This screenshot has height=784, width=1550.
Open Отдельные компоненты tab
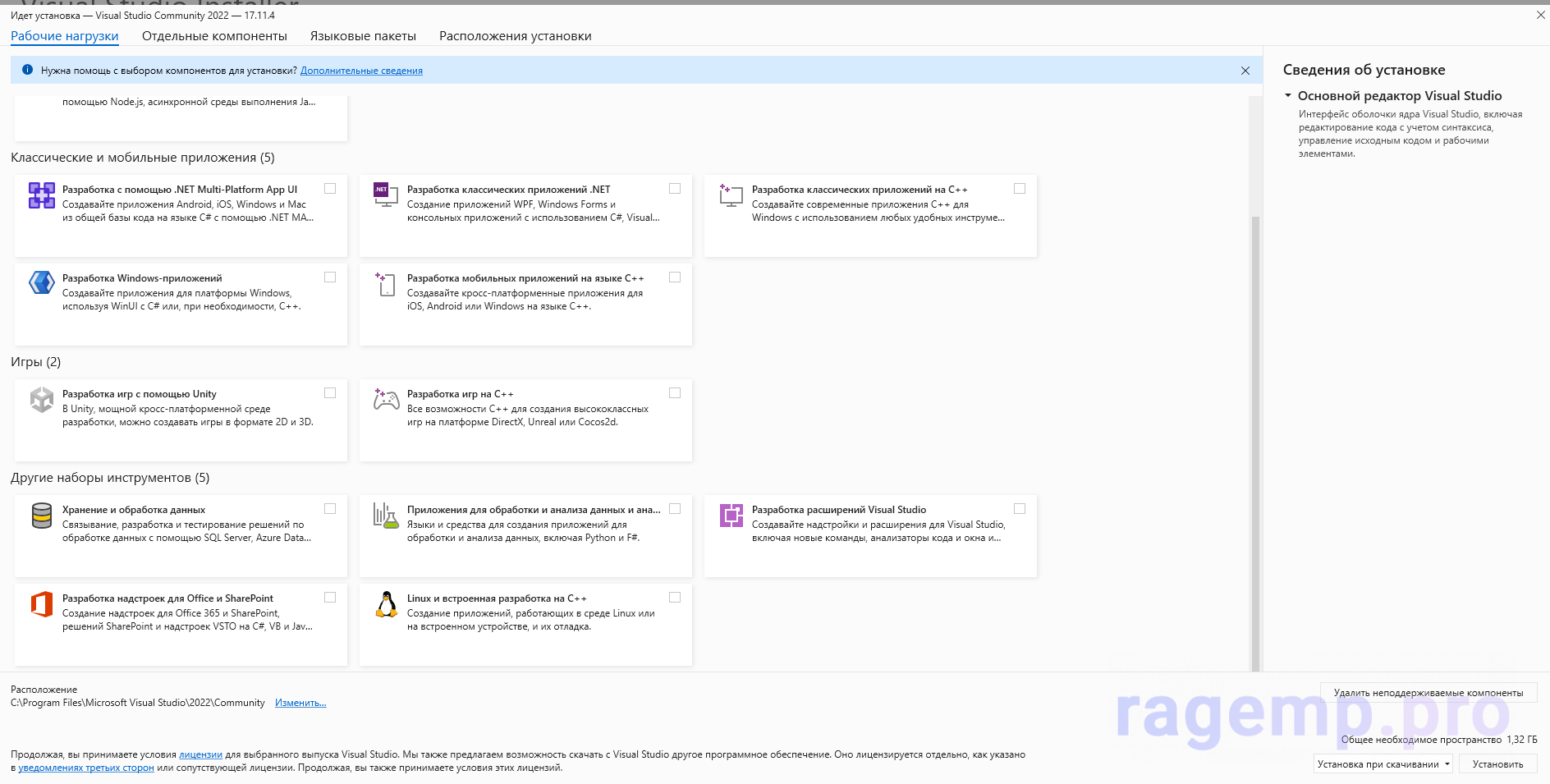pos(214,36)
